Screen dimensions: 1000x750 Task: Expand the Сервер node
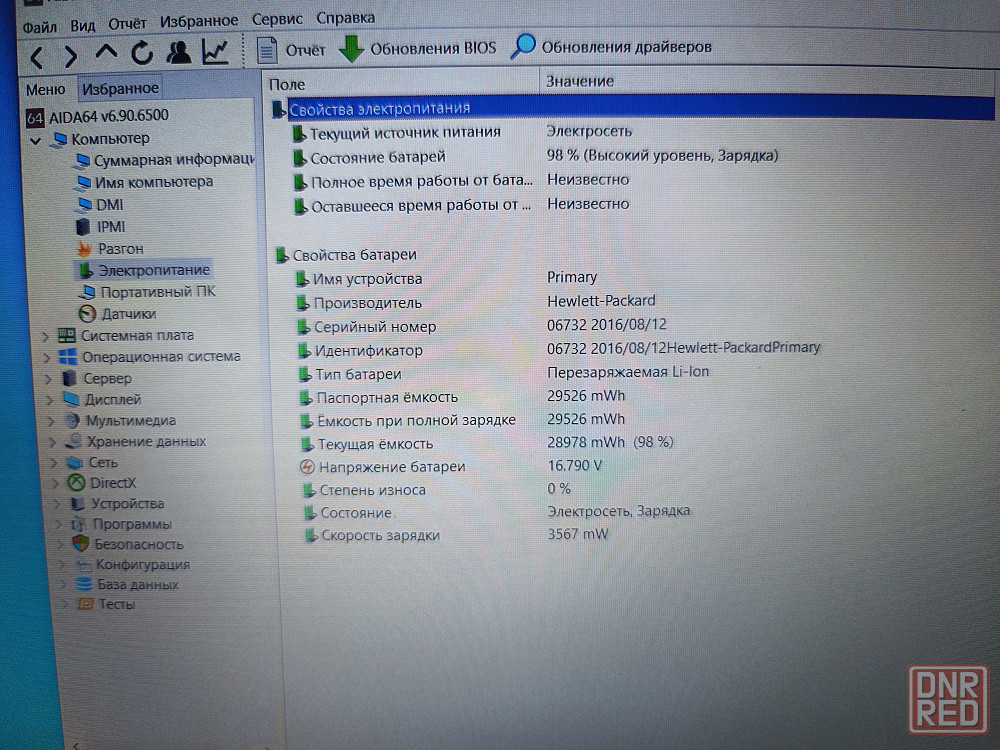48,379
